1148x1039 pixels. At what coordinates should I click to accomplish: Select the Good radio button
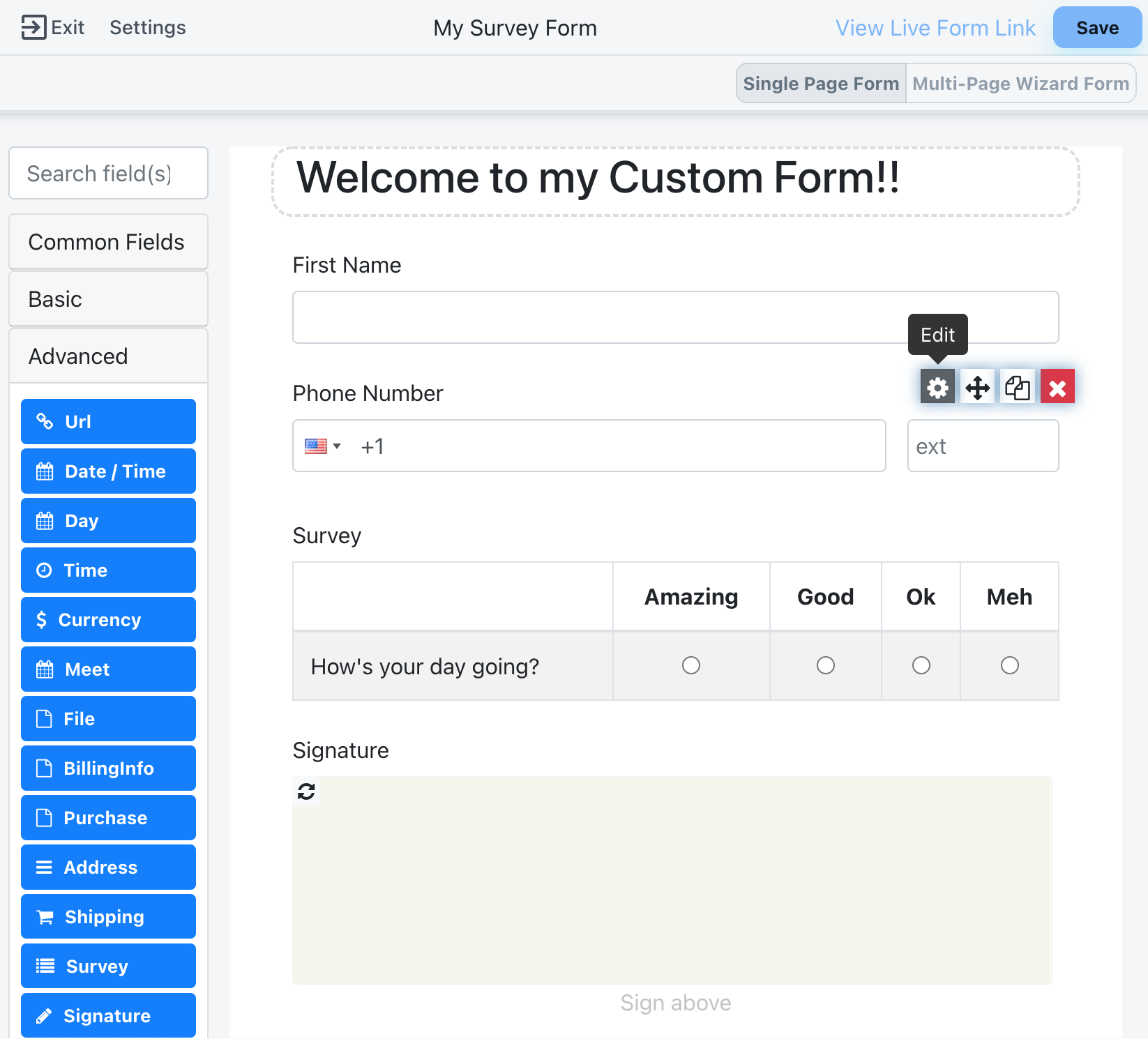(825, 665)
